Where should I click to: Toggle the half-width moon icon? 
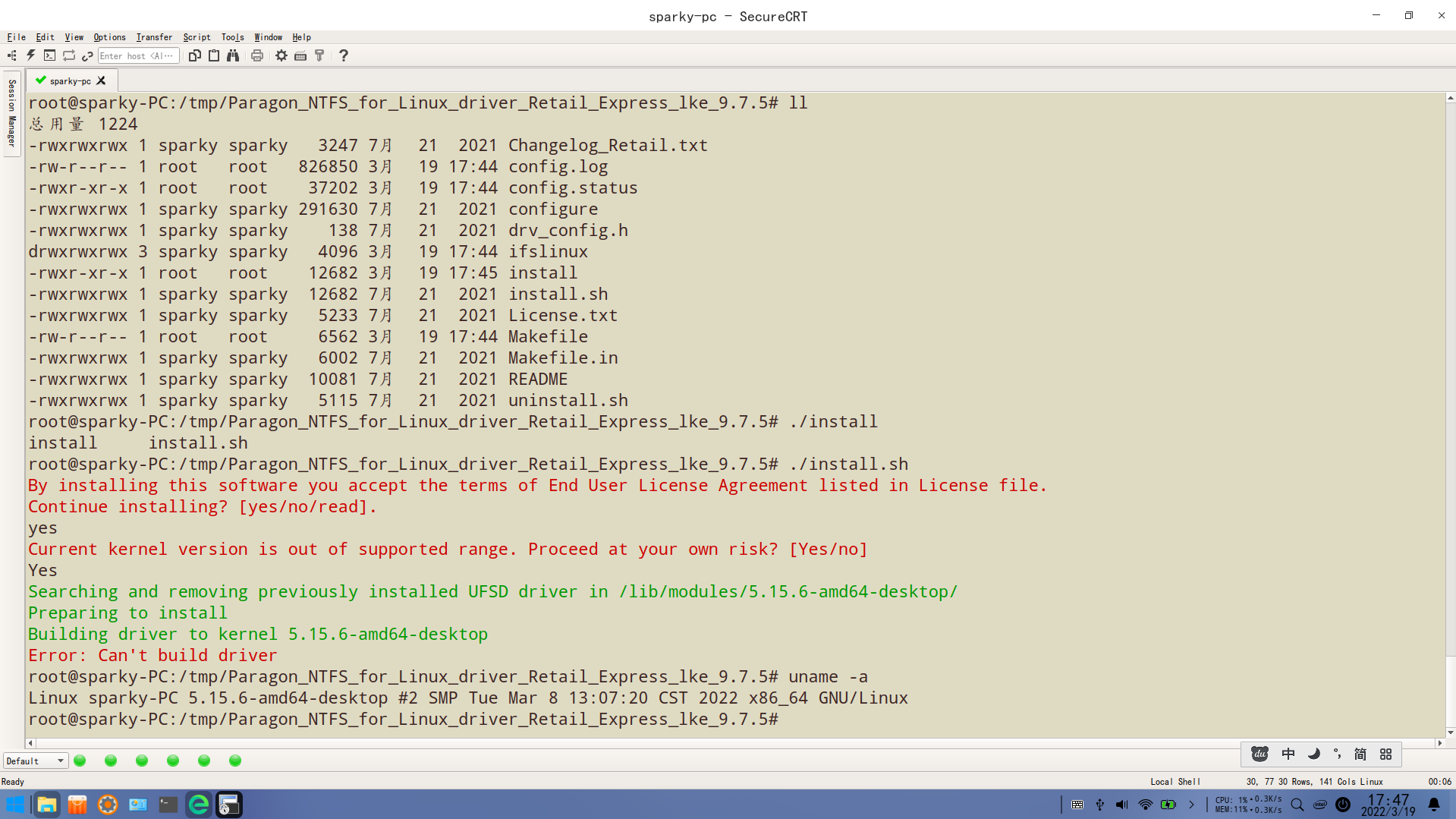click(1313, 754)
